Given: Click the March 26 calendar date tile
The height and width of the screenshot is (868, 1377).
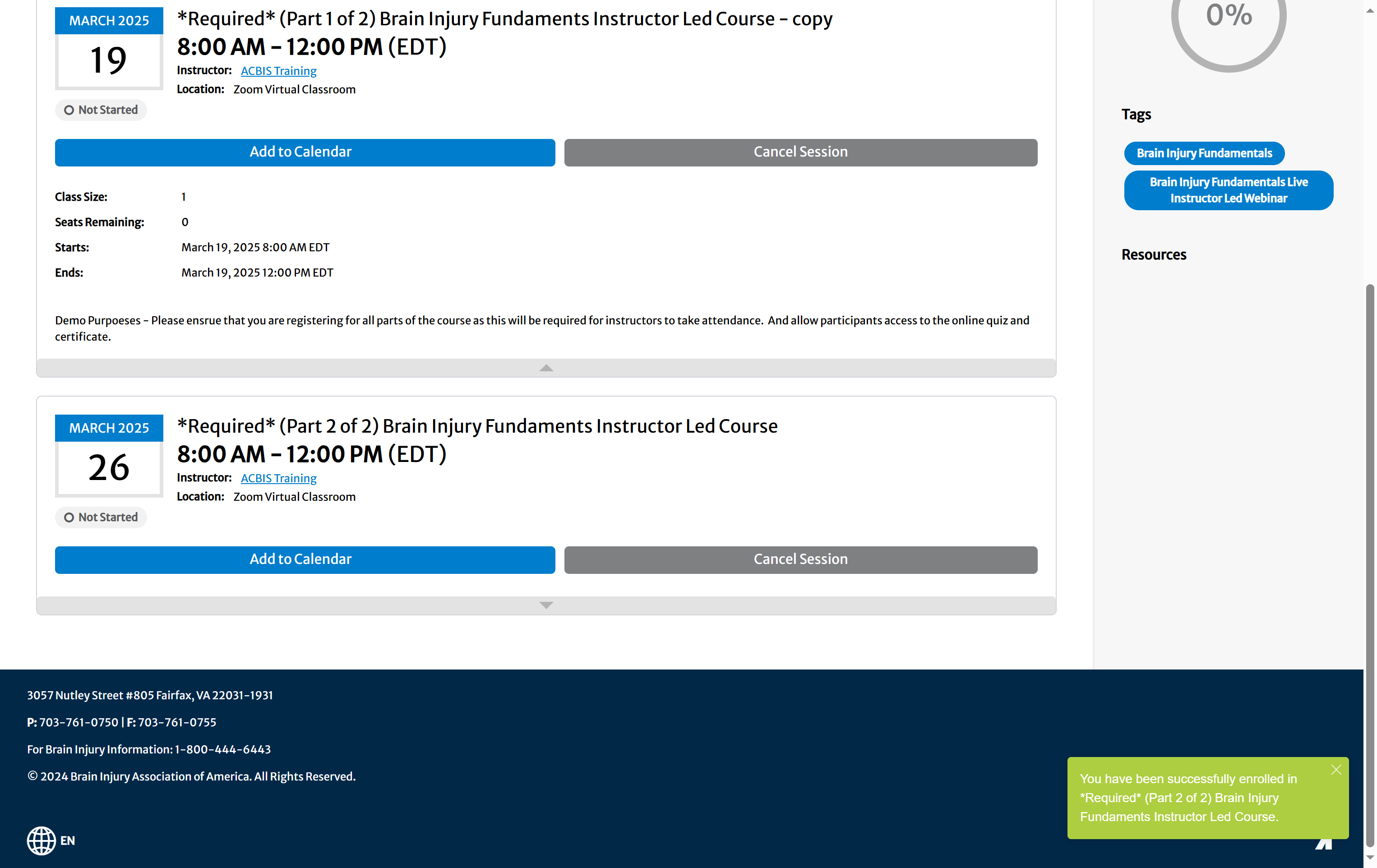Looking at the screenshot, I should point(109,456).
